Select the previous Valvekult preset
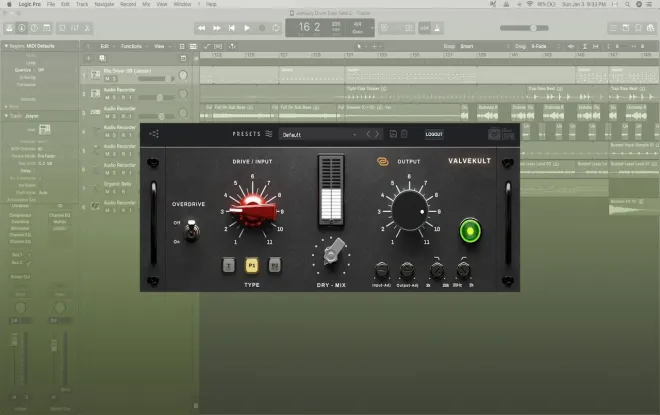This screenshot has height=415, width=660. [368, 134]
